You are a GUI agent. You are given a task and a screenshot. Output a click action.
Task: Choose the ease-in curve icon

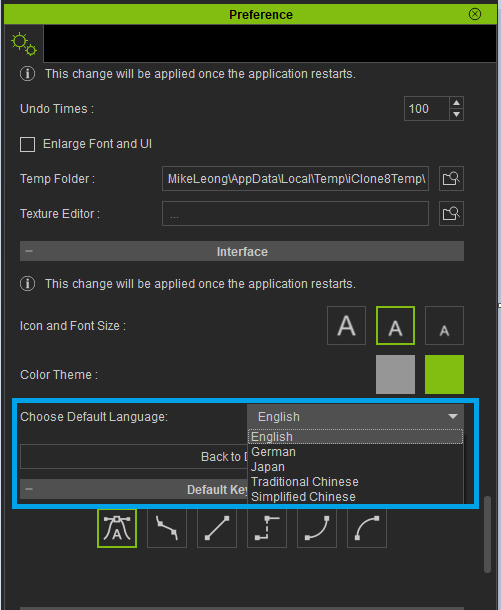(317, 528)
